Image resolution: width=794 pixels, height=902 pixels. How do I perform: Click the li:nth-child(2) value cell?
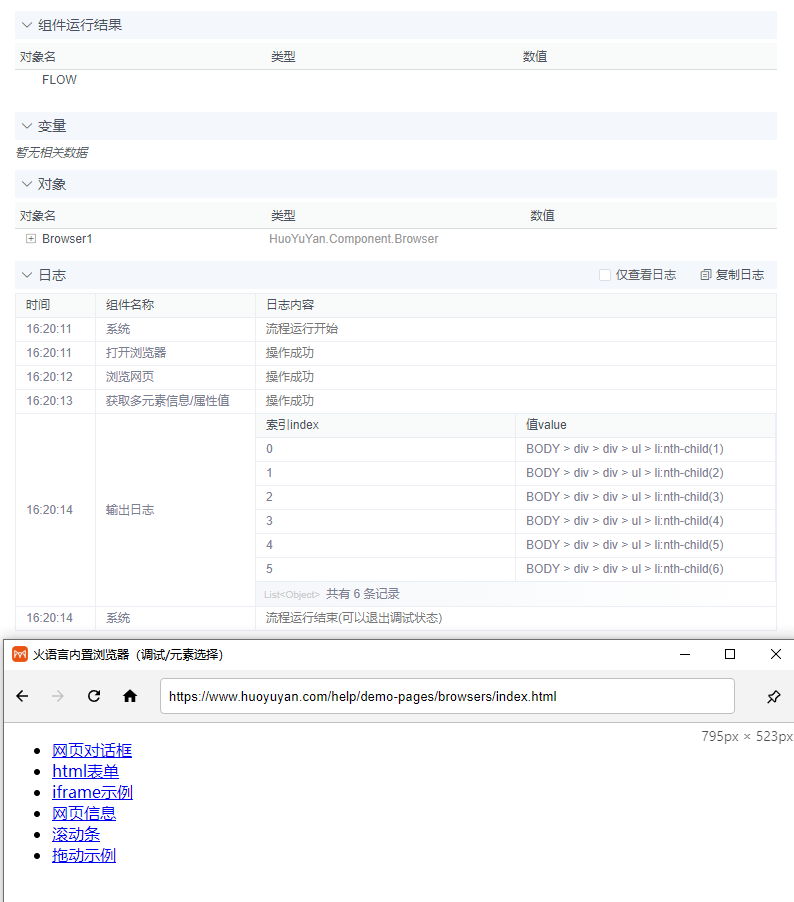646,473
